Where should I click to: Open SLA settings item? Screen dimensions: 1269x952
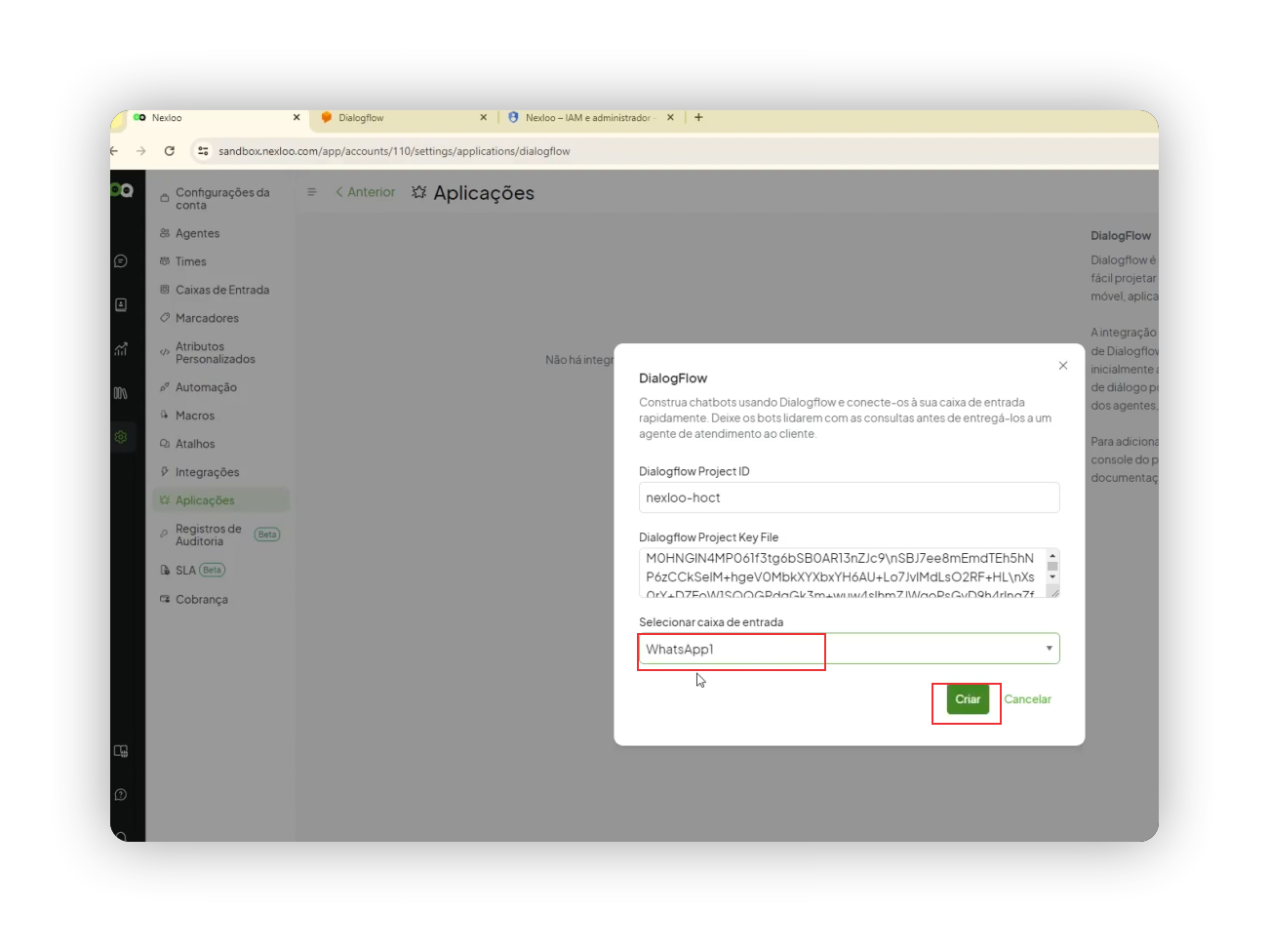click(184, 570)
